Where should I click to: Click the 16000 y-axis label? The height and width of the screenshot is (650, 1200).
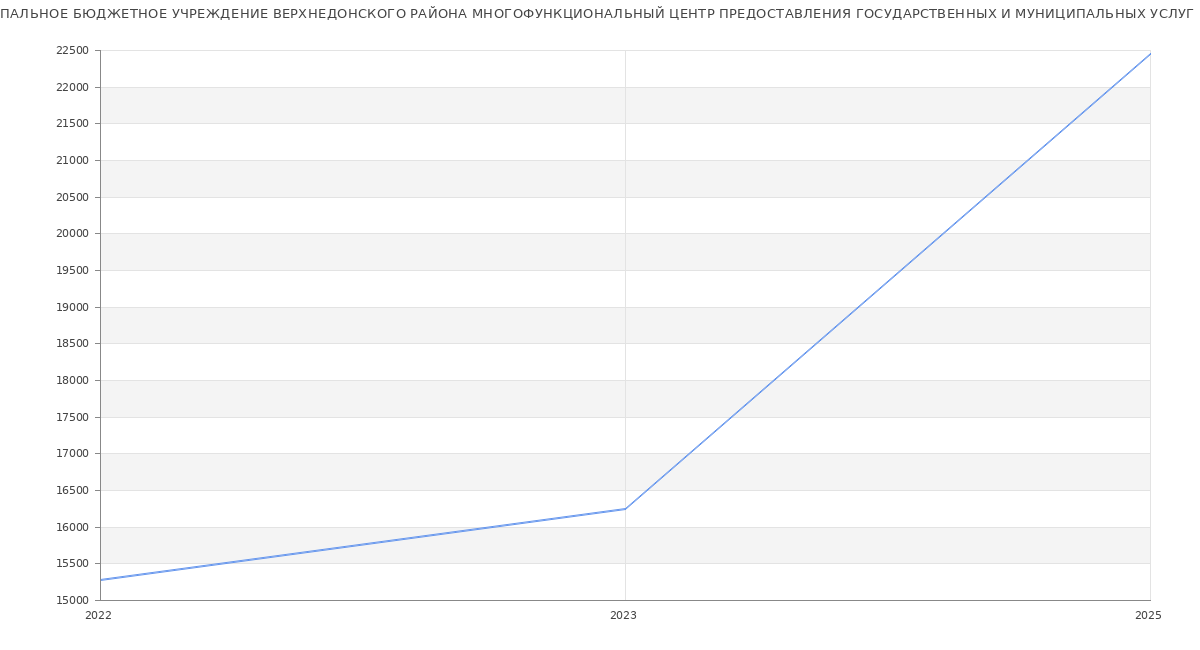pyautogui.click(x=72, y=528)
